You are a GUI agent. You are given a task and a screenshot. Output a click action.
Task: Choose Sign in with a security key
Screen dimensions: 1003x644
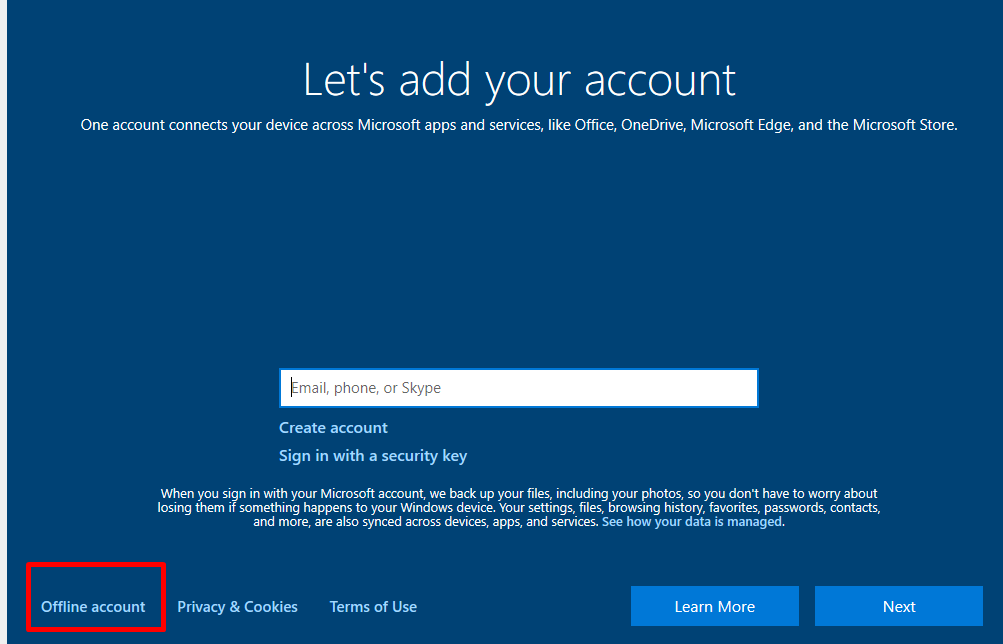pyautogui.click(x=373, y=455)
